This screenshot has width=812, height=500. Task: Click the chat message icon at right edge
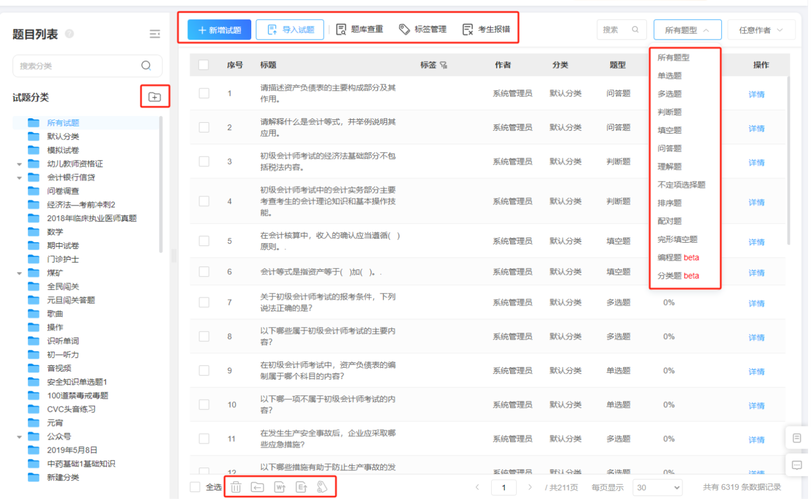tap(796, 464)
